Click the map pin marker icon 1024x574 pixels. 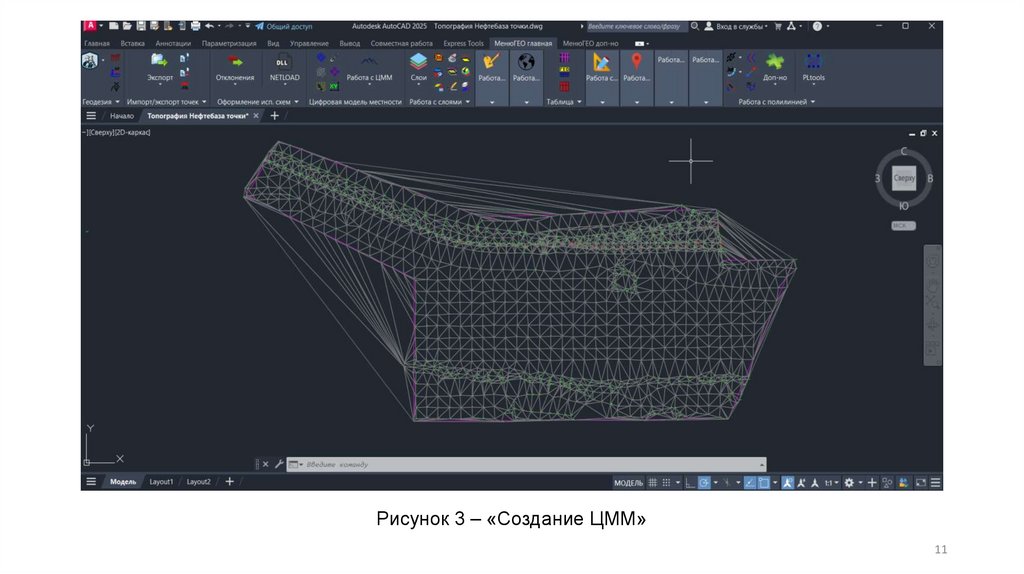pos(636,62)
